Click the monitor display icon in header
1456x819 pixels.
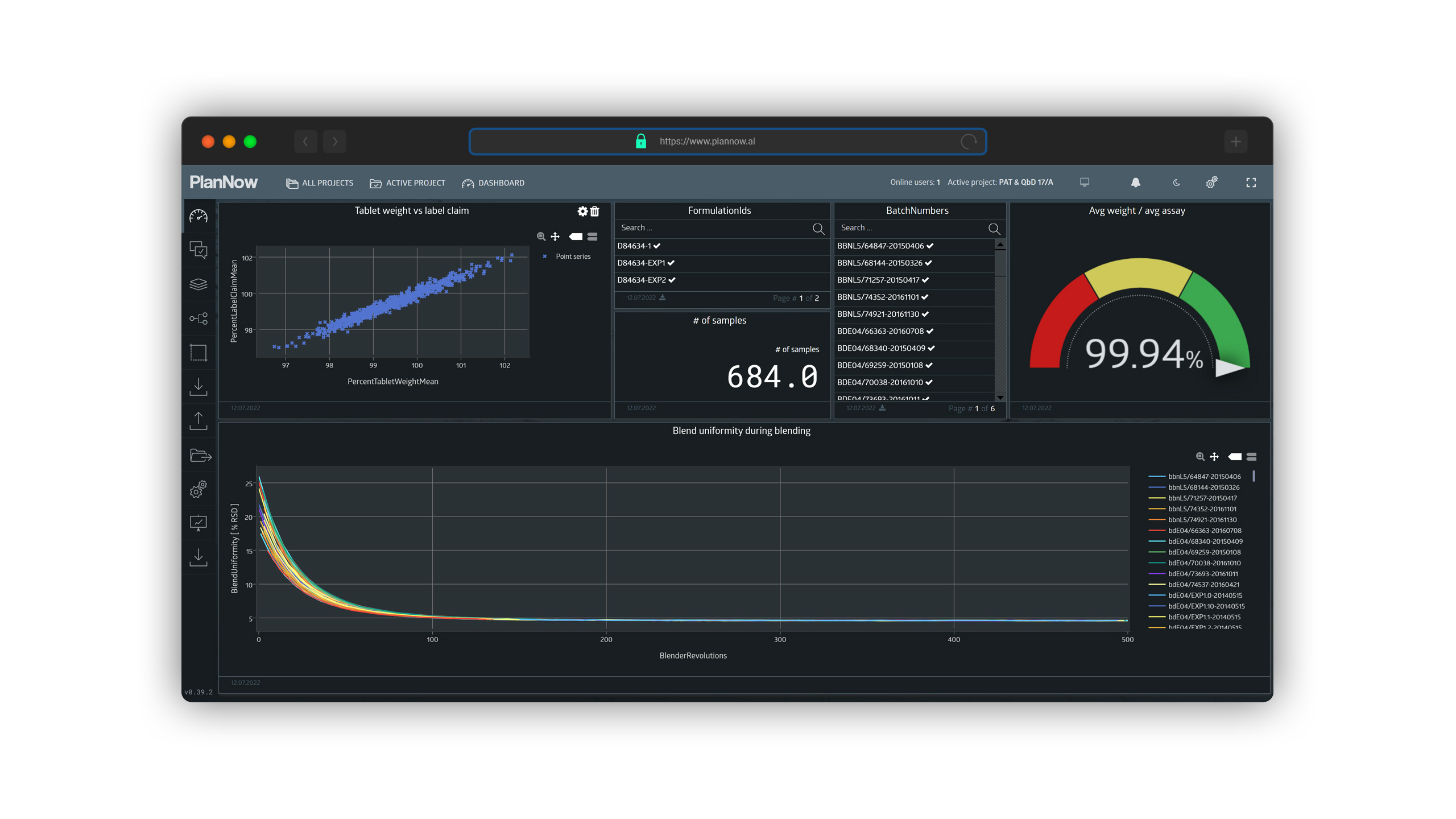pyautogui.click(x=1084, y=182)
